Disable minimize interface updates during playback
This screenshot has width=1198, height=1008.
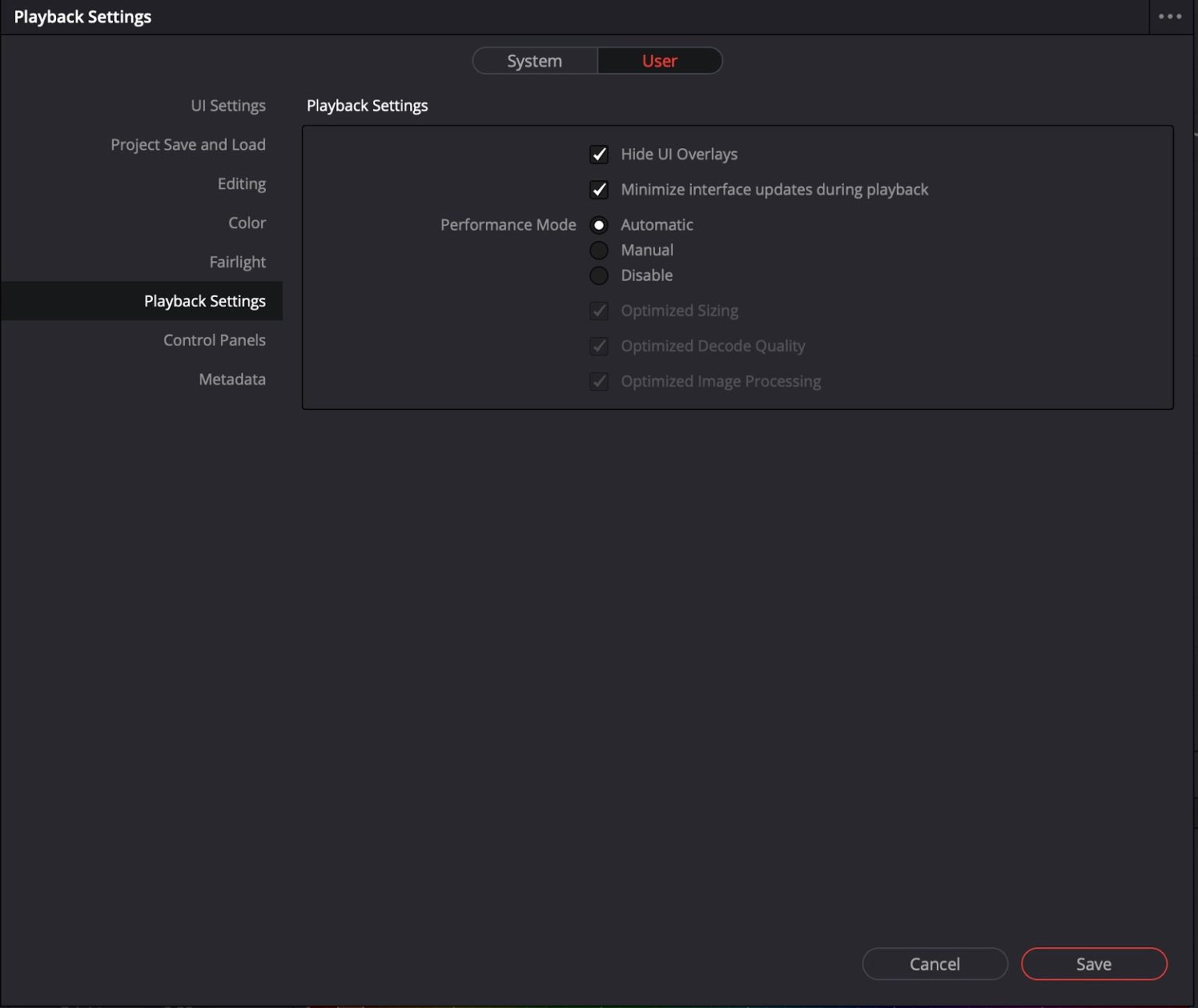click(598, 189)
